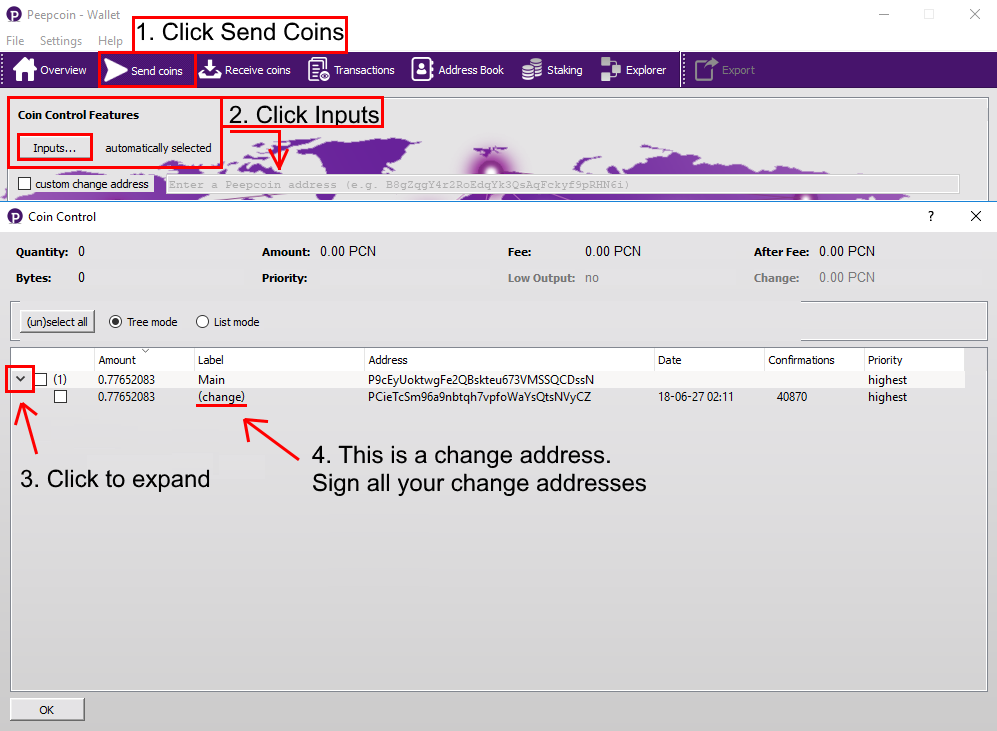Select Tree mode radio button
997x731 pixels.
pyautogui.click(x=115, y=322)
